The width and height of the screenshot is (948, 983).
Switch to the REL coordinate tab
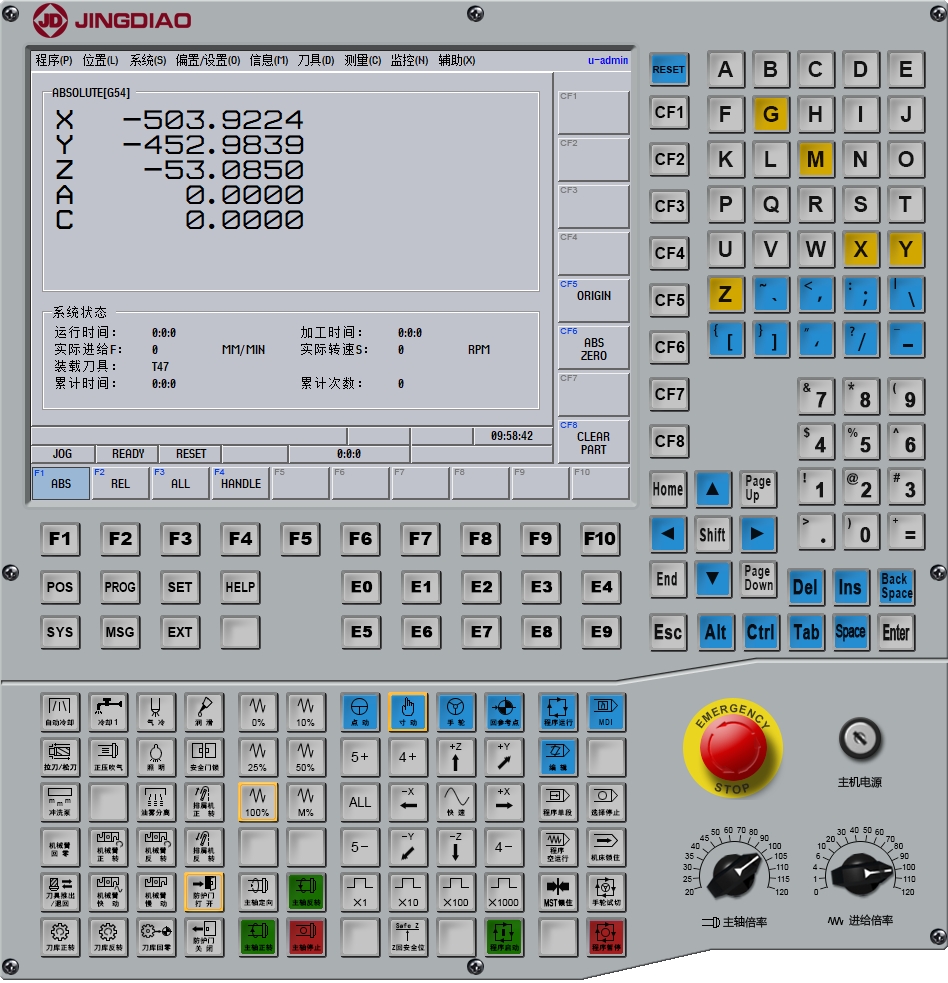coord(120,483)
